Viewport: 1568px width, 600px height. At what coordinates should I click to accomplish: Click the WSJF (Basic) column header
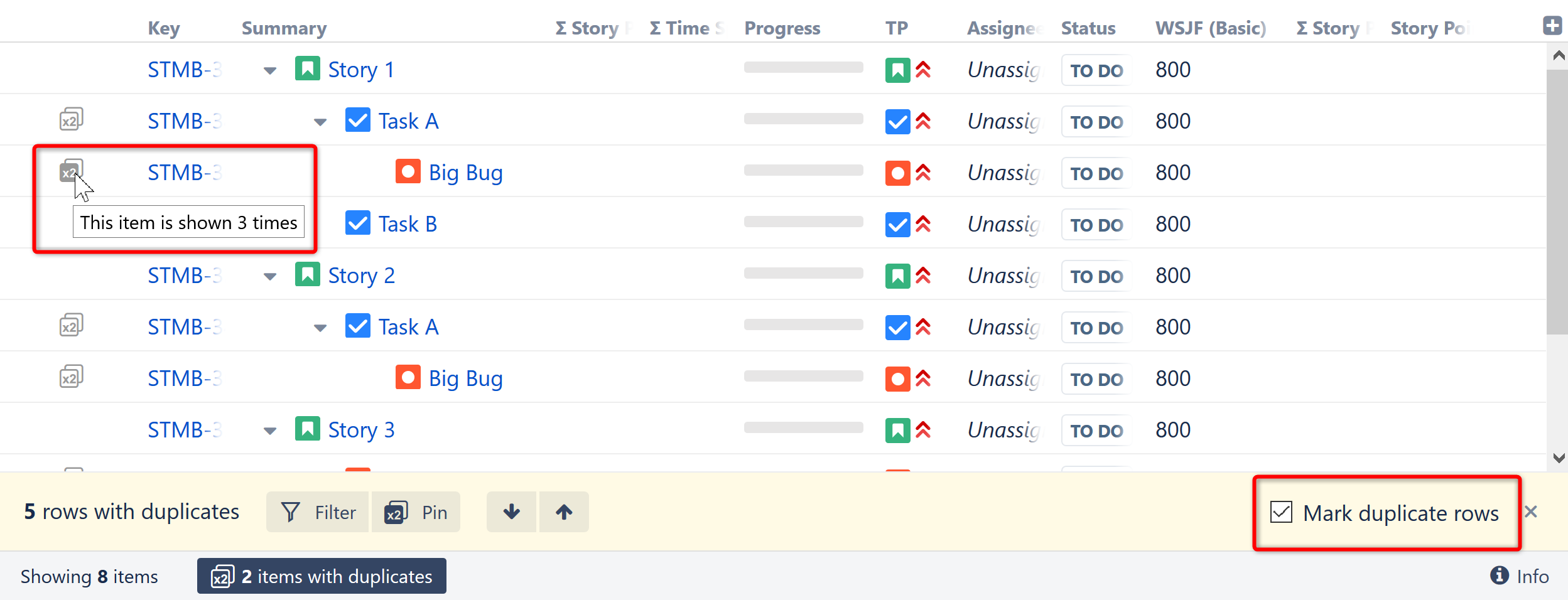[x=1210, y=28]
